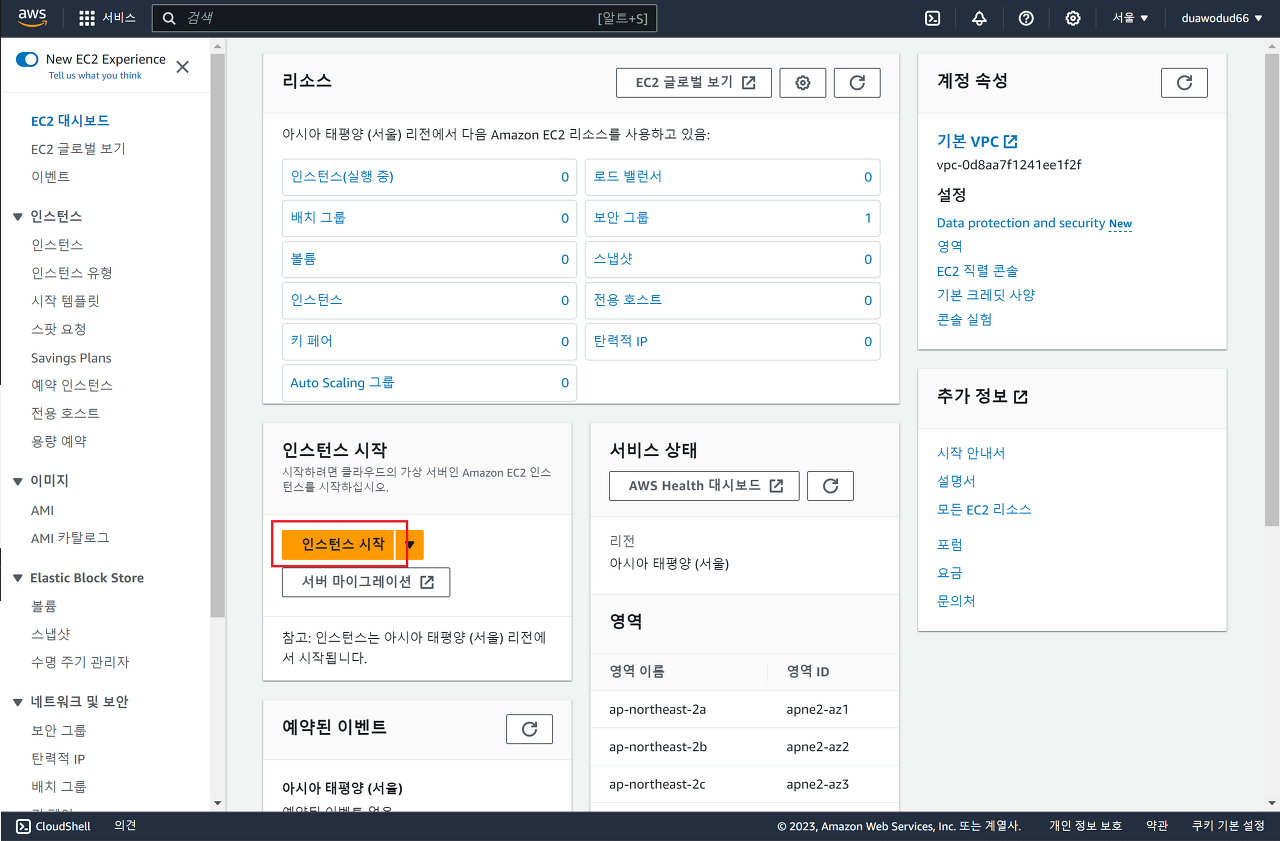
Task: Open 쿠키 기본 설정 in footer
Action: coord(1228,826)
